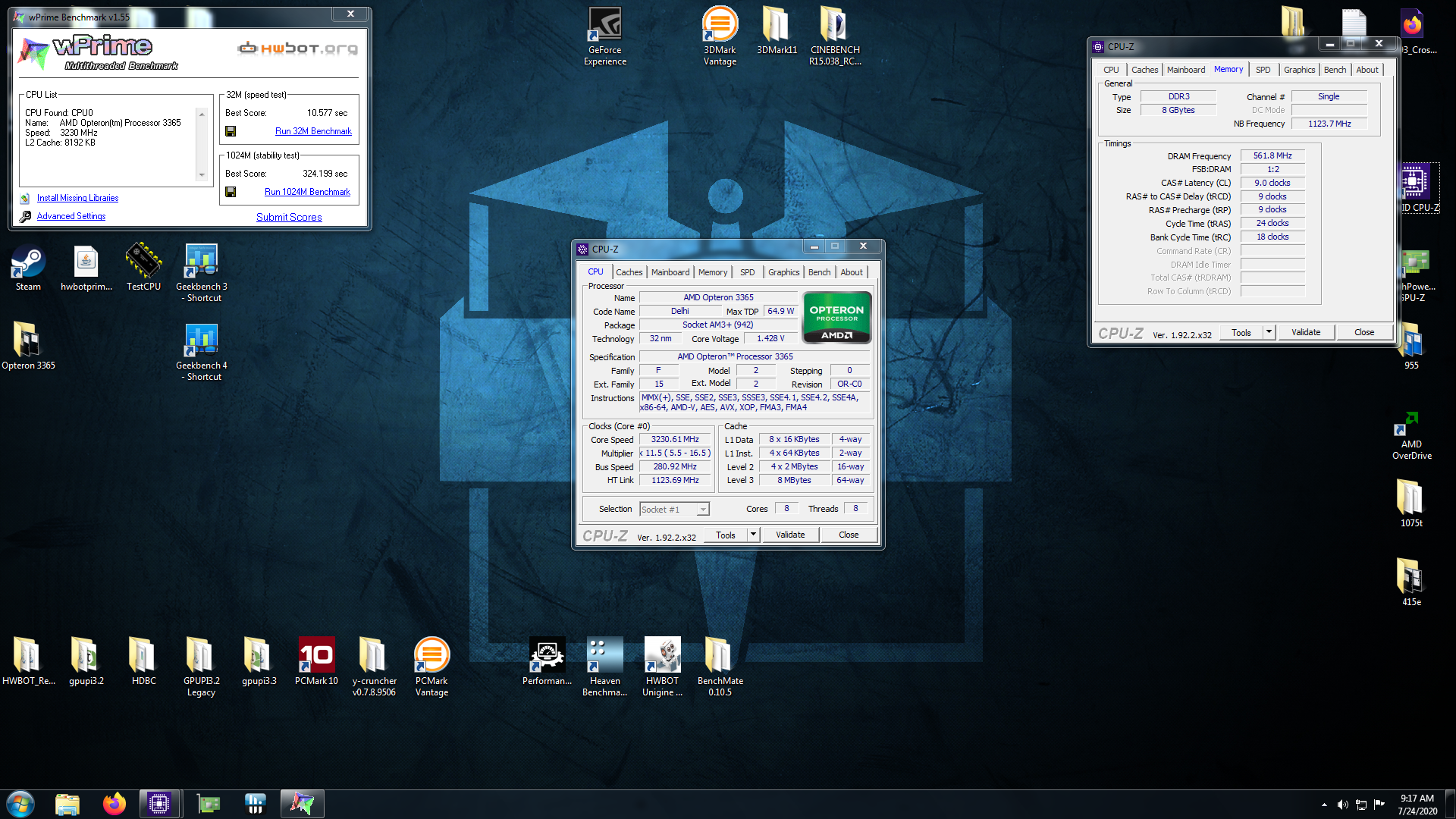Expand Tools dropdown arrow in Memory CPU-Z
The width and height of the screenshot is (1456, 819).
click(1269, 332)
